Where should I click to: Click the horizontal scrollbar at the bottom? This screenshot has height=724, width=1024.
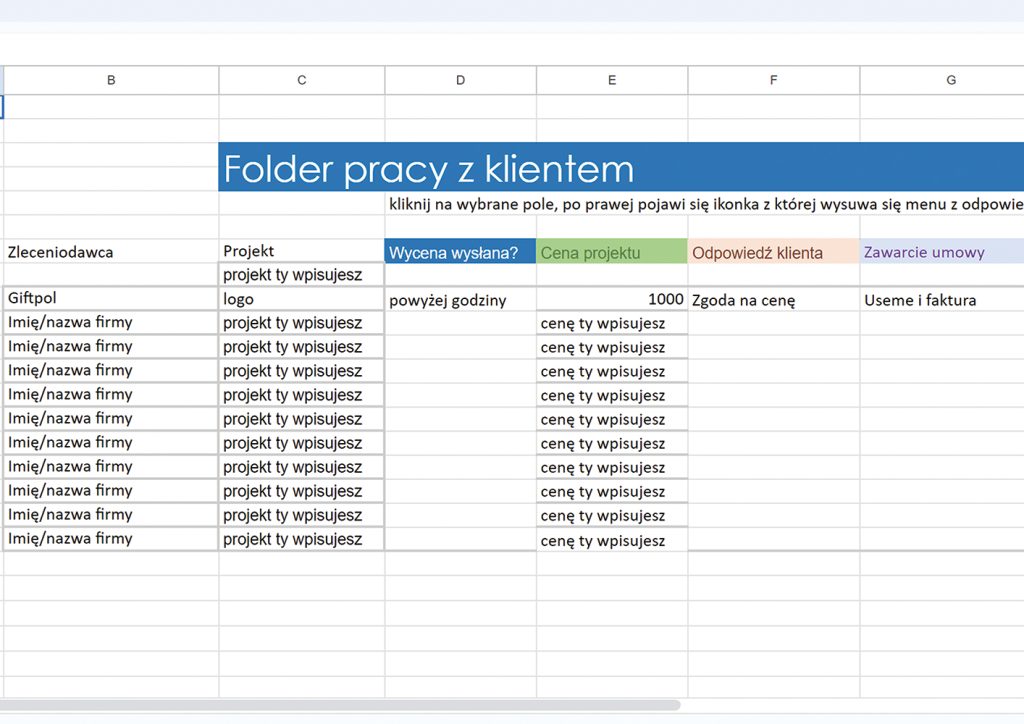pyautogui.click(x=340, y=705)
